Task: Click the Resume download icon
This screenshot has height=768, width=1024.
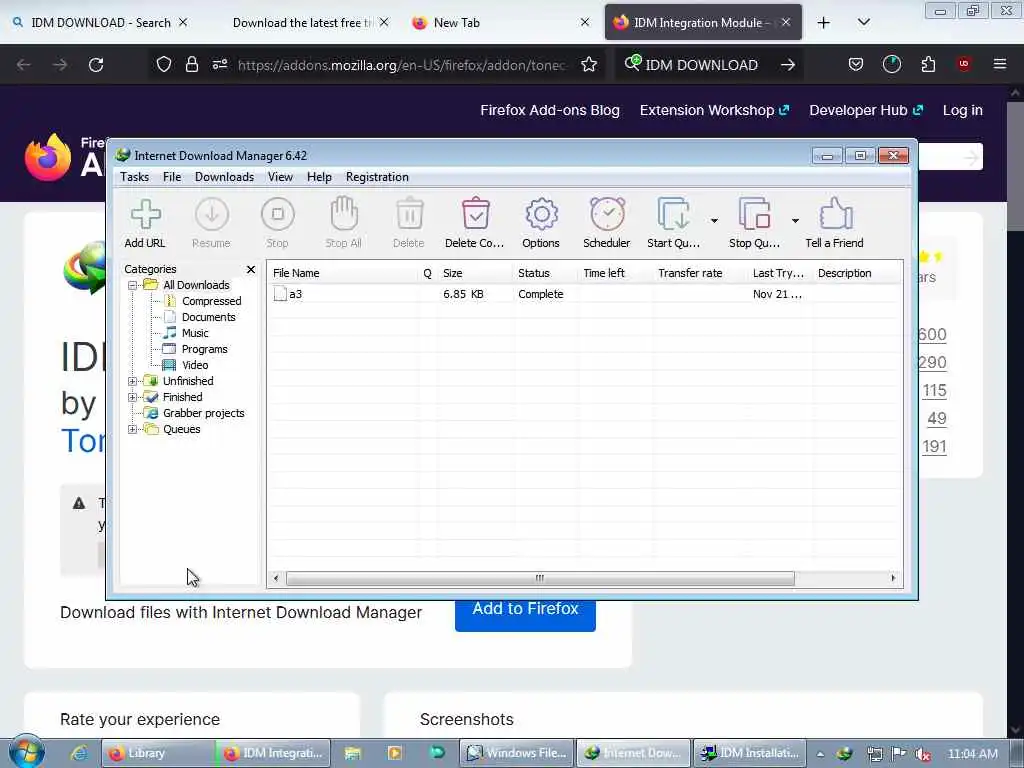Action: pos(211,223)
